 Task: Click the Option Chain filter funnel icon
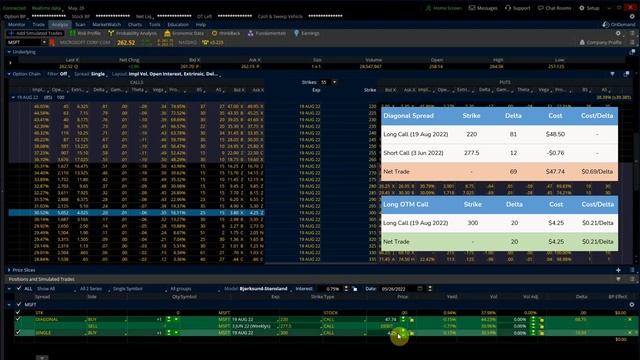(x=612, y=74)
